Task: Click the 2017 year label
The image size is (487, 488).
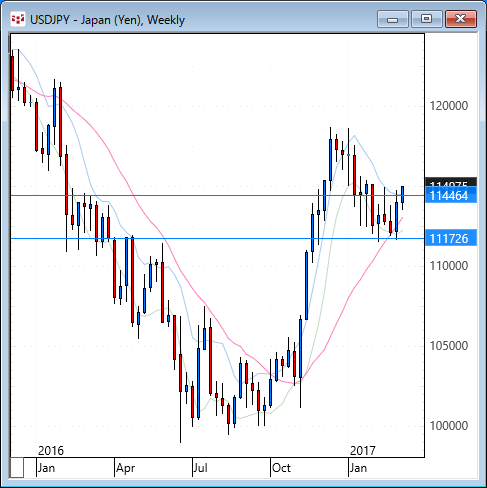Action: (x=363, y=451)
